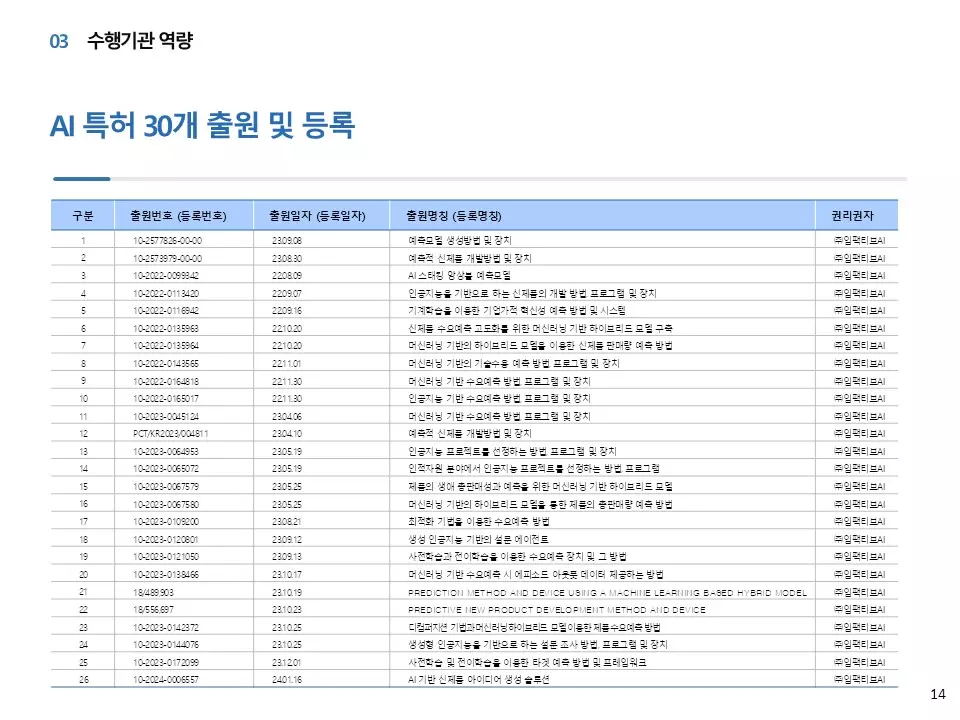960x720 pixels.
Task: Click the filing date 22.09.07
Action: point(287,293)
